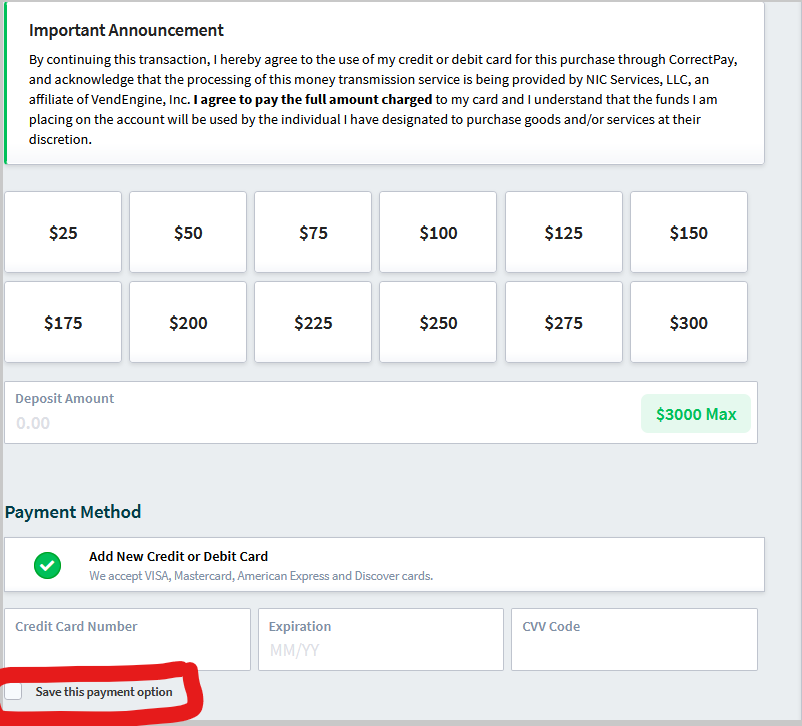Pick the $100 deposit amount
The width and height of the screenshot is (802, 726).
tap(437, 231)
